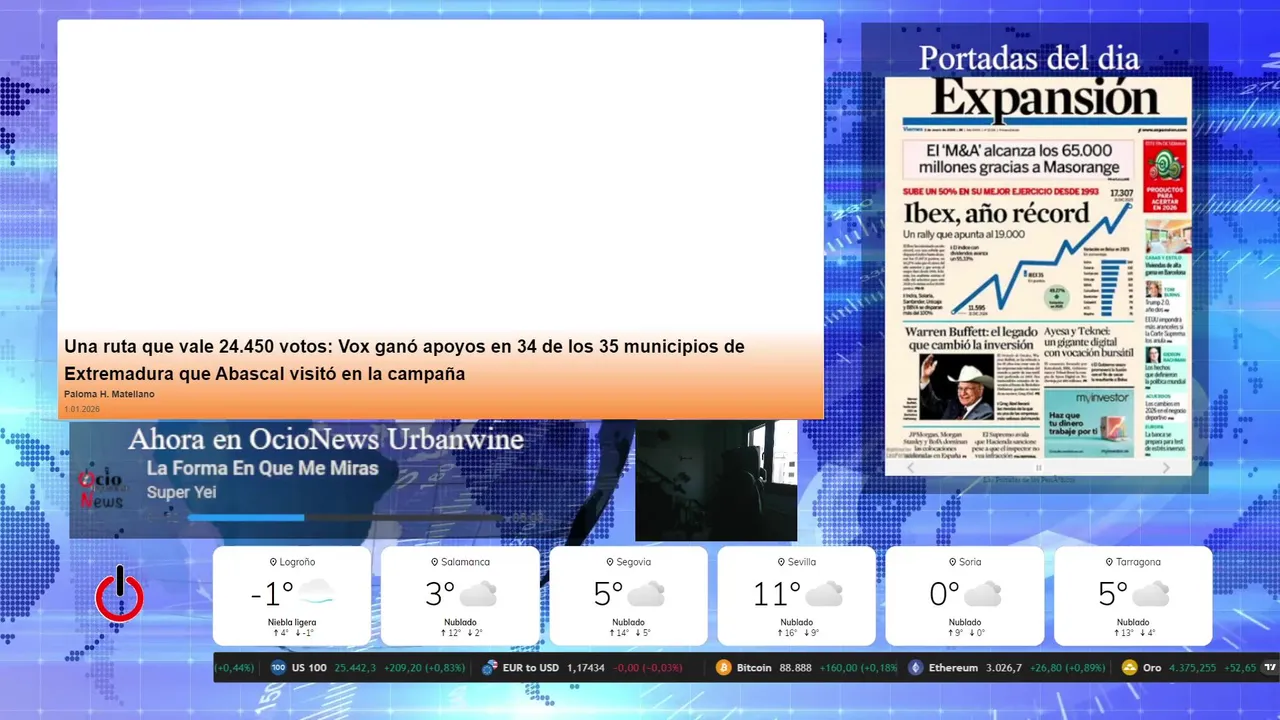The image size is (1280, 720).
Task: Click the TradingView logo in ticker
Action: 1271,667
